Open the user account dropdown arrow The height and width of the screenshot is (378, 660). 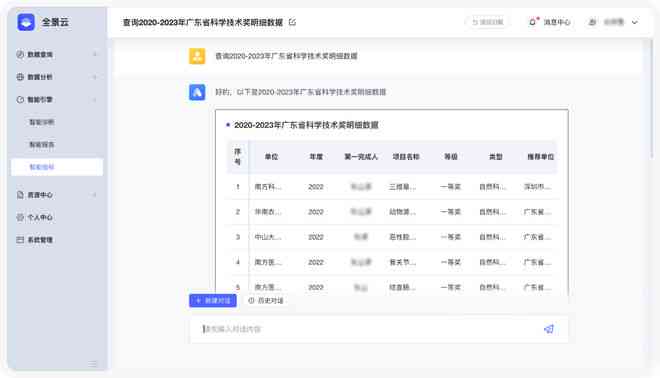tap(635, 22)
